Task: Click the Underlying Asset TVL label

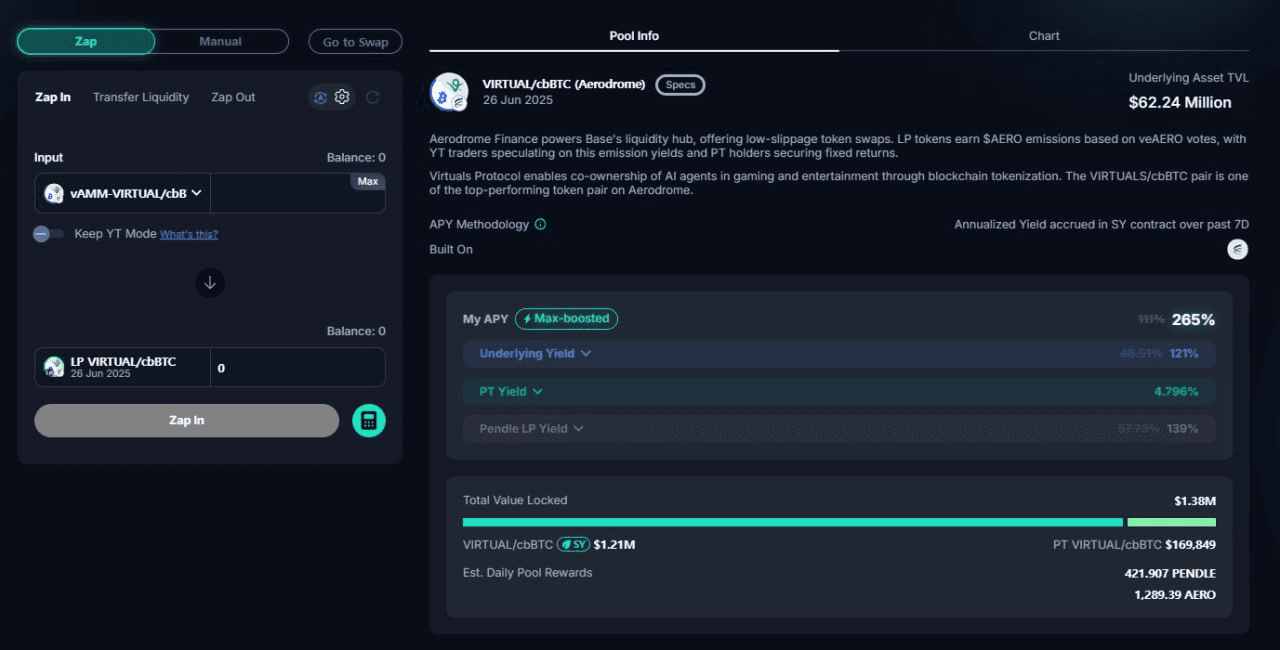Action: 1189,78
